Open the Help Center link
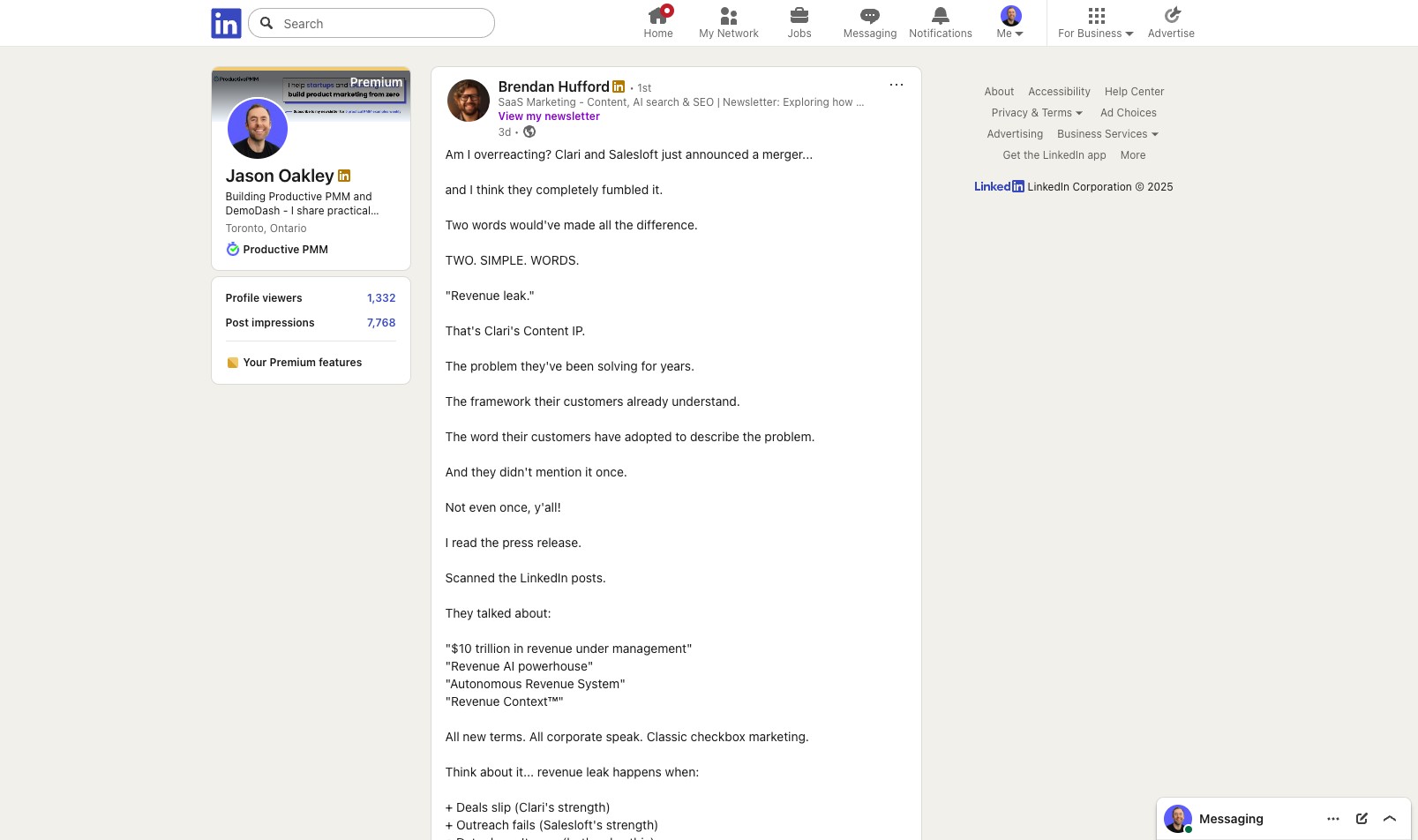 click(x=1135, y=92)
